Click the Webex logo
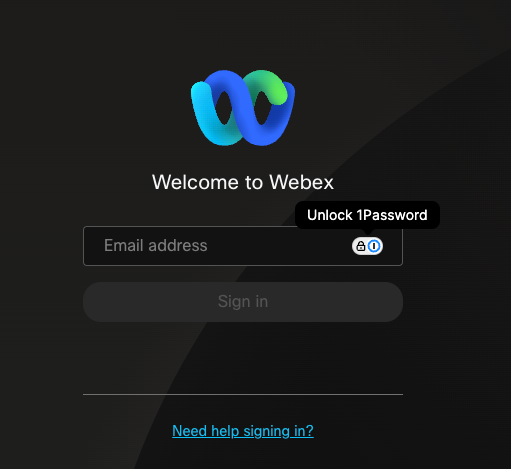 click(x=243, y=108)
